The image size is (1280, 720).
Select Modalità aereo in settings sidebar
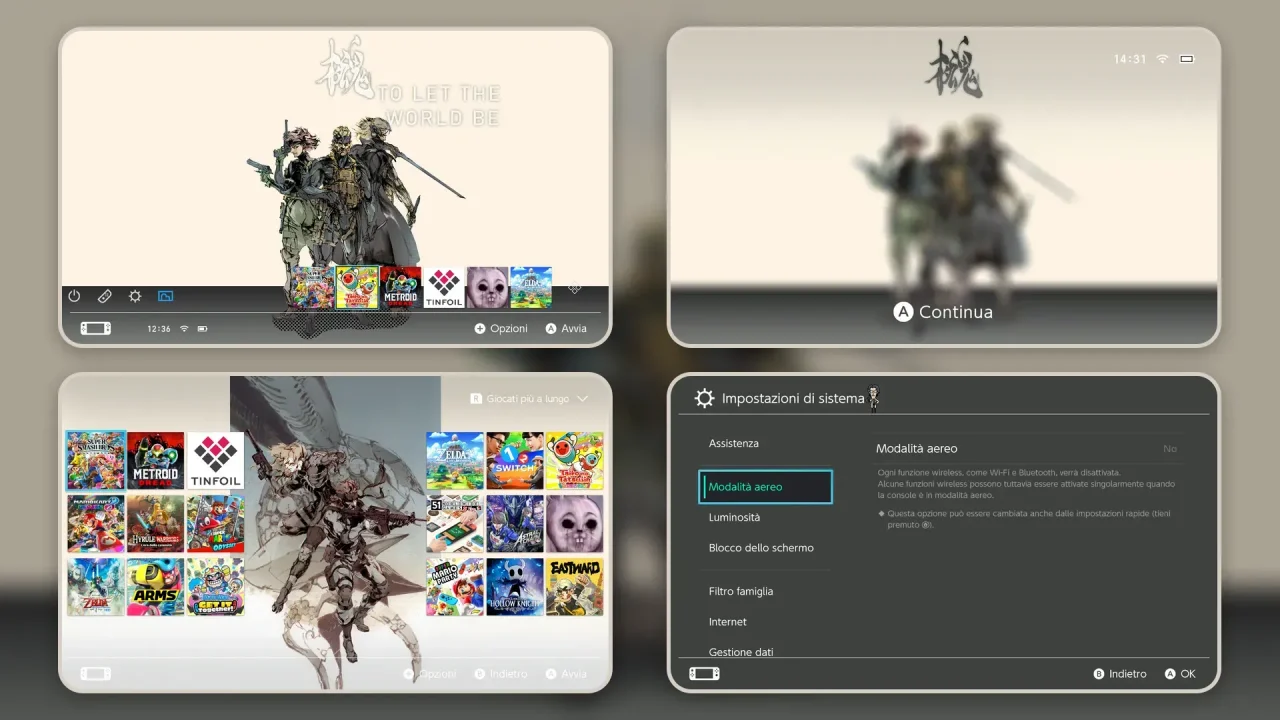tap(766, 487)
